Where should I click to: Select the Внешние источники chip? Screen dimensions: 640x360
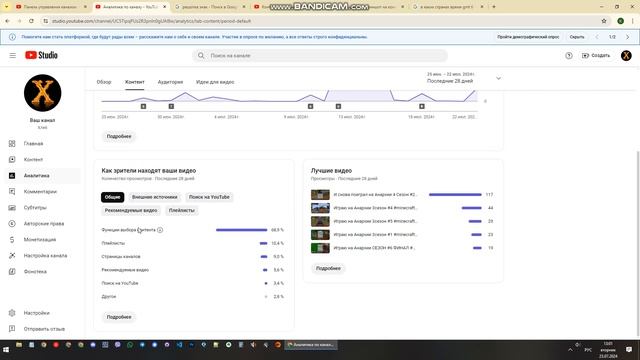click(154, 197)
